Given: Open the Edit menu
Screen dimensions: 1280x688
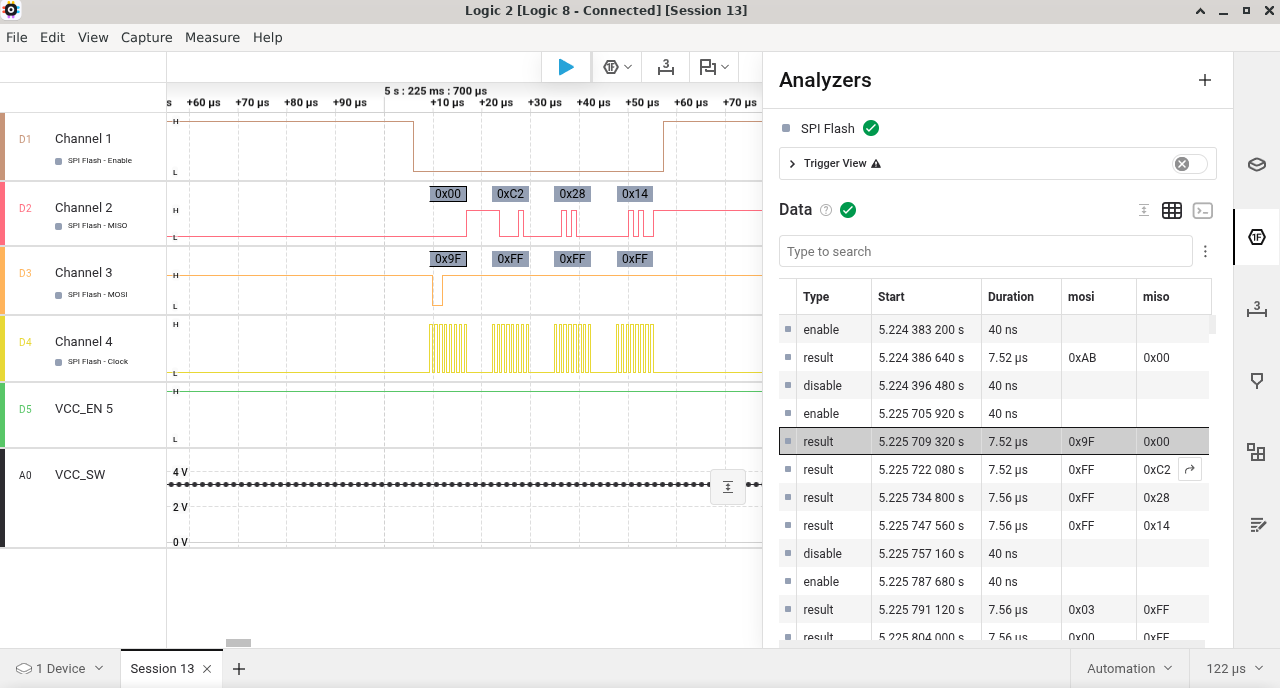Looking at the screenshot, I should (52, 37).
